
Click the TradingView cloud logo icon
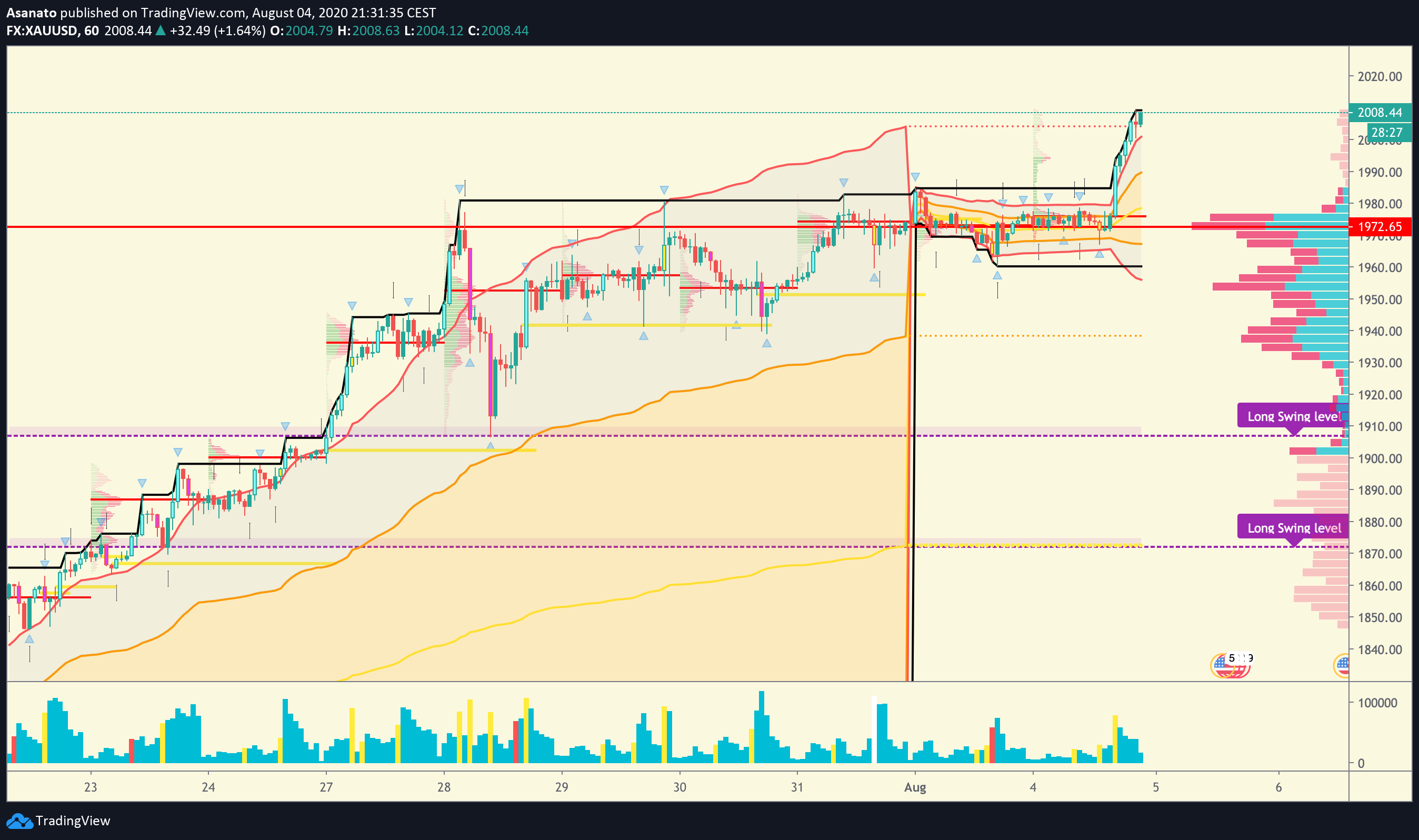[19, 822]
